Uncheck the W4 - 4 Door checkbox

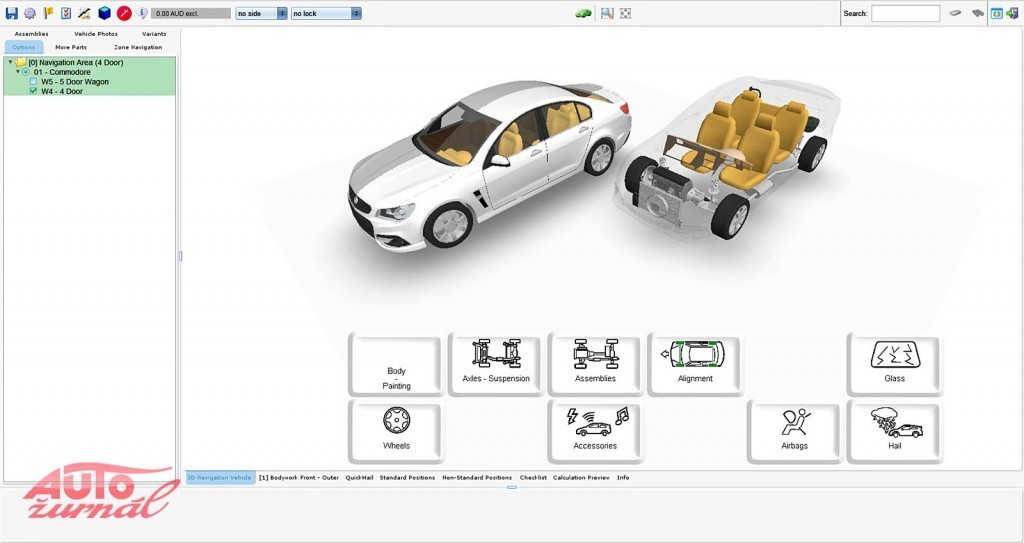tap(33, 91)
